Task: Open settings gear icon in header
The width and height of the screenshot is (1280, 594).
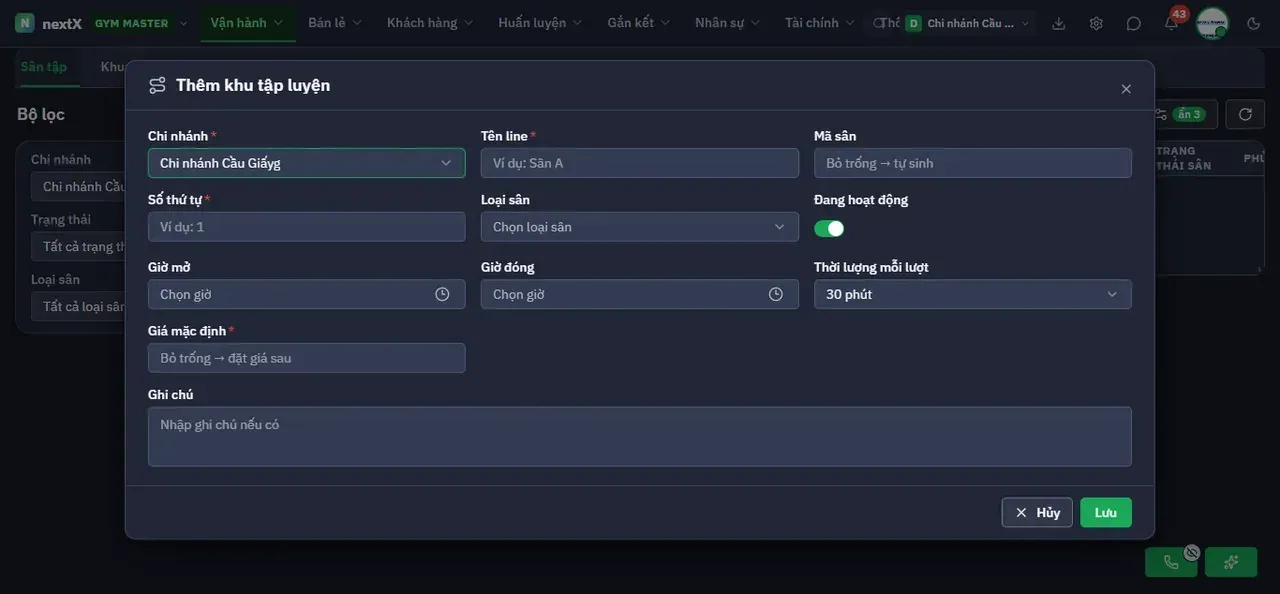Action: (1096, 23)
